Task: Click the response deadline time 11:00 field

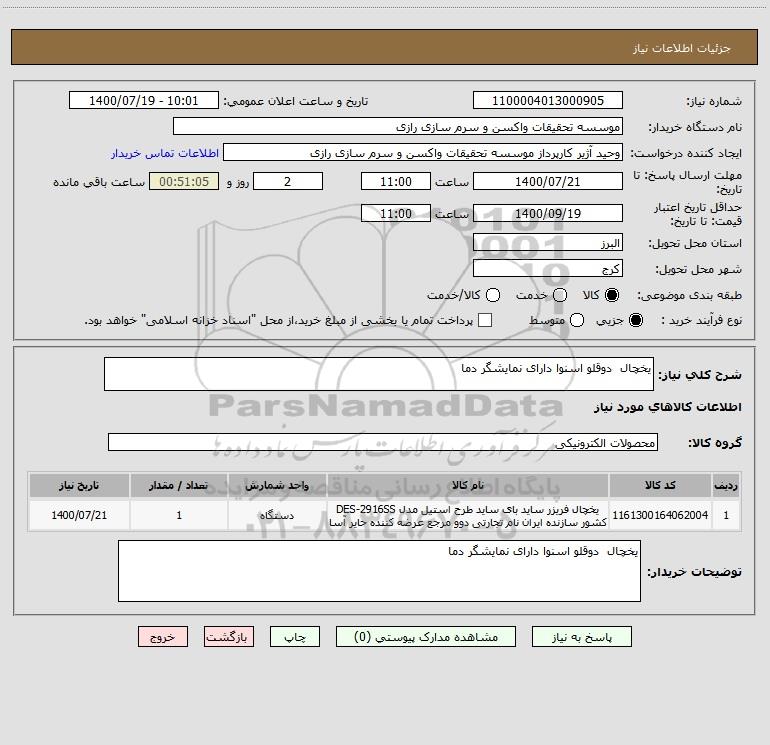Action: [x=396, y=181]
